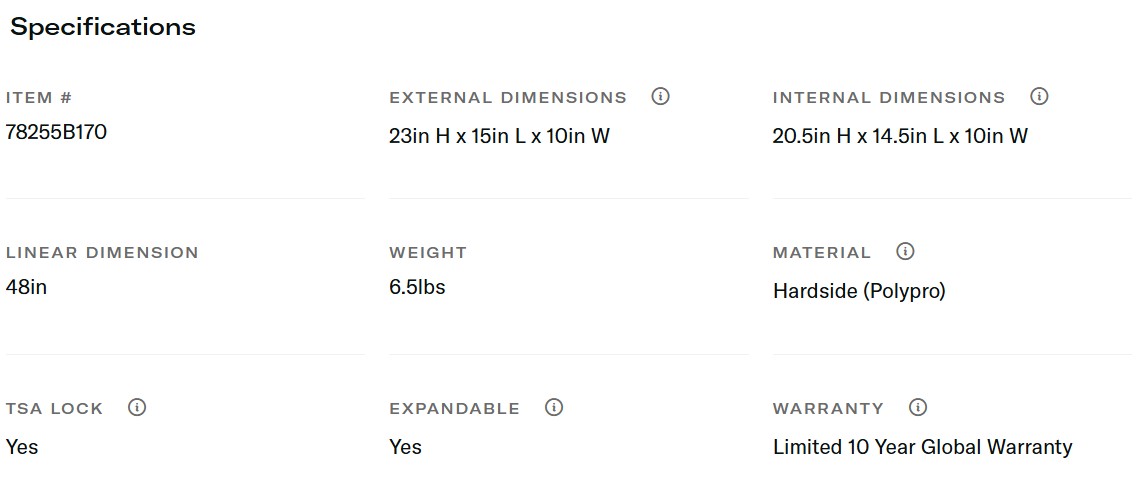Click the Yes value under TSA Lock
This screenshot has width=1147, height=502.
22,447
